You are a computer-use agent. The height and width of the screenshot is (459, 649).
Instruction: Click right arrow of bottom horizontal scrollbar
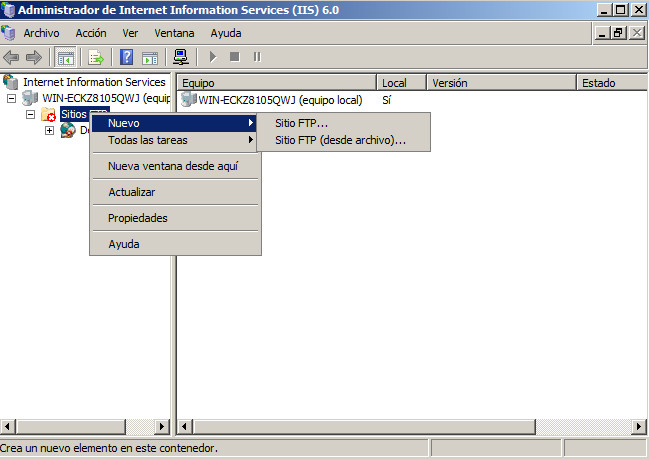[635, 427]
